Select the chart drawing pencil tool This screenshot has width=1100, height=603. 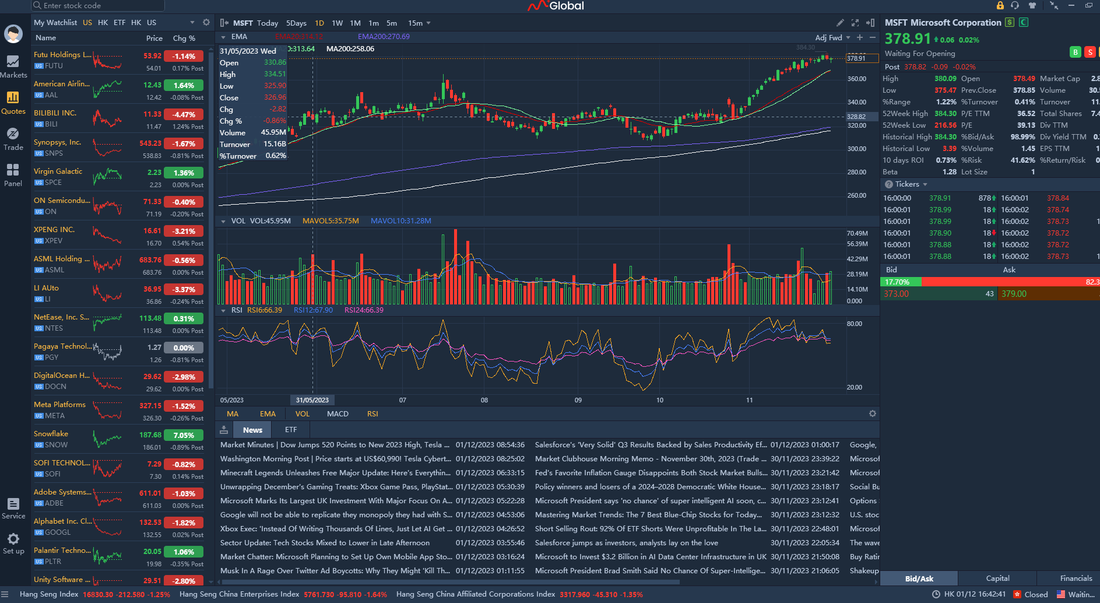pyautogui.click(x=840, y=23)
